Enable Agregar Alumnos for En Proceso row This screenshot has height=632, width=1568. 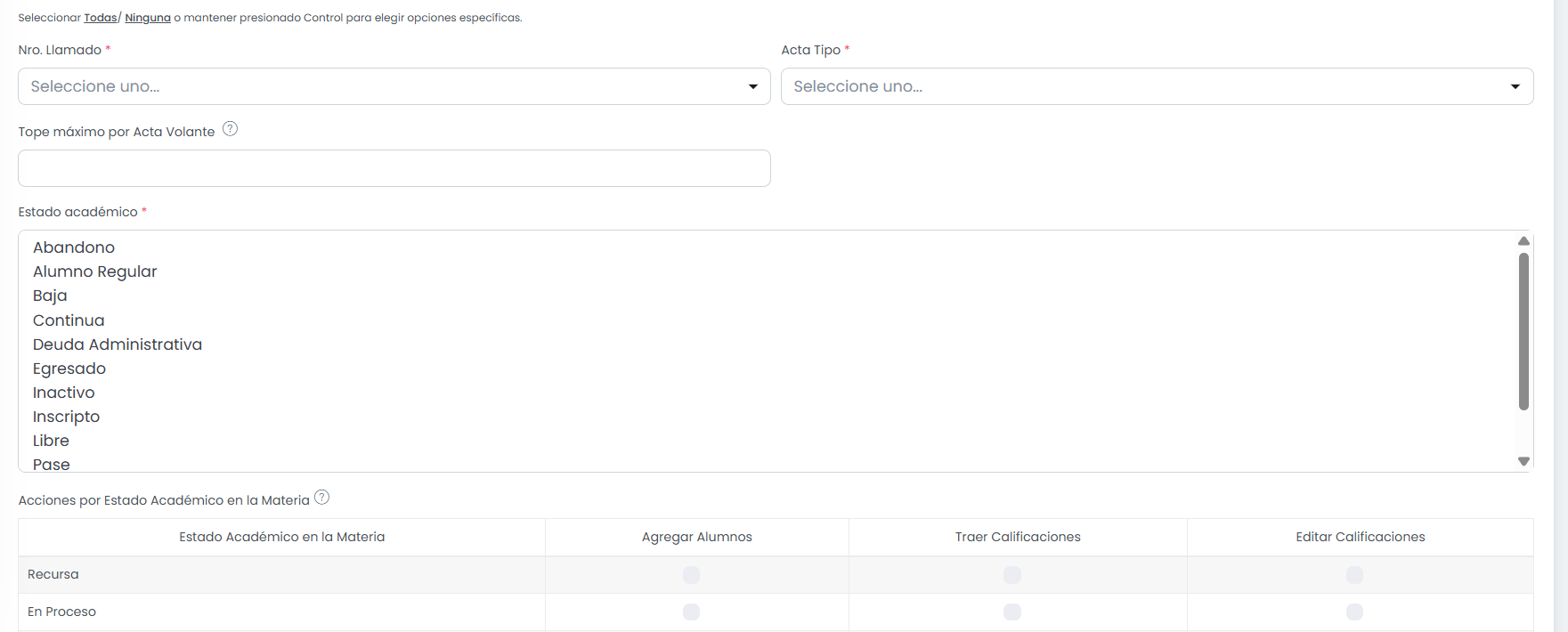click(x=691, y=612)
